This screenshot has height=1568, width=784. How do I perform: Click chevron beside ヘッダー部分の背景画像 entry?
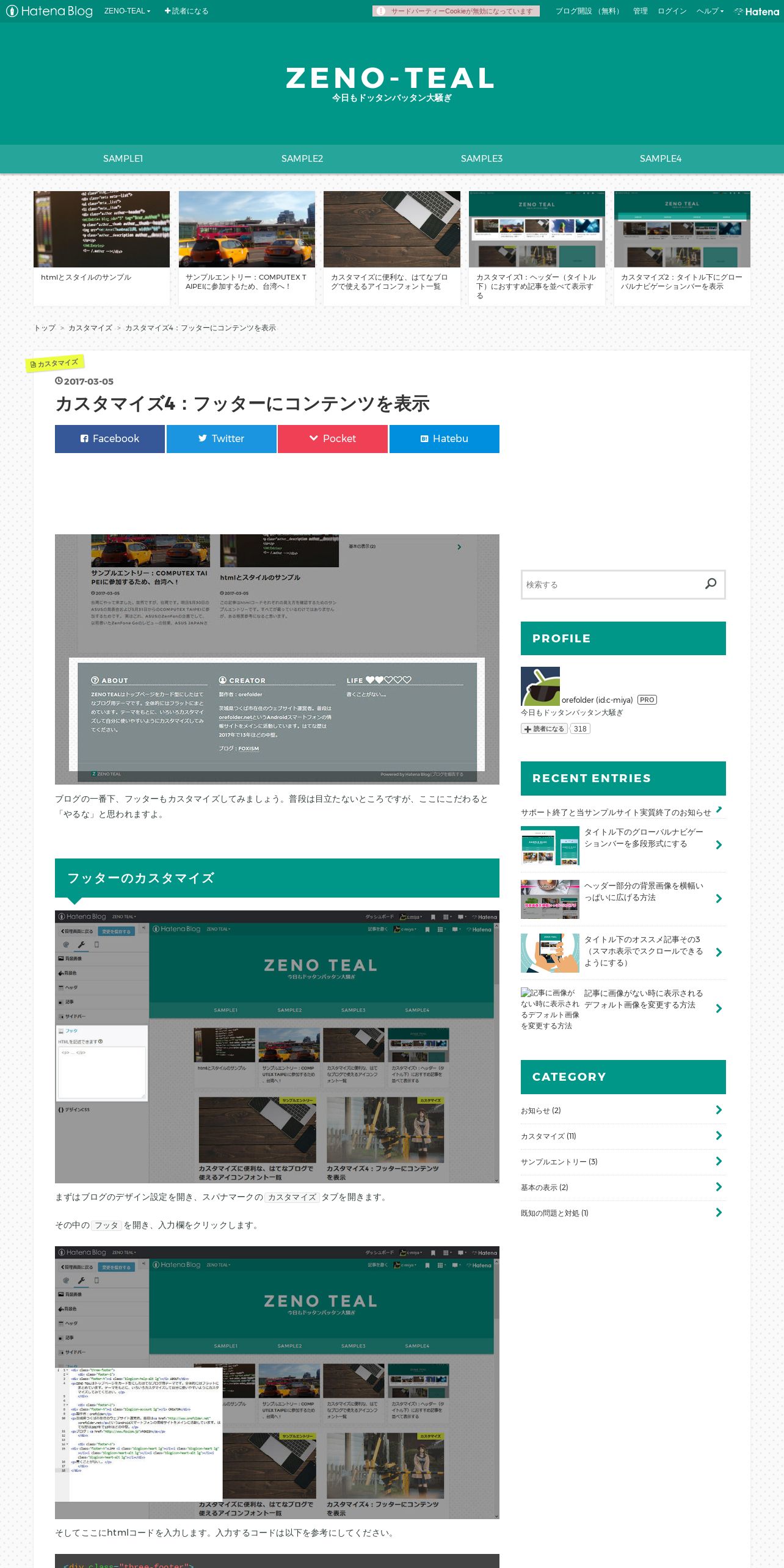tap(719, 899)
